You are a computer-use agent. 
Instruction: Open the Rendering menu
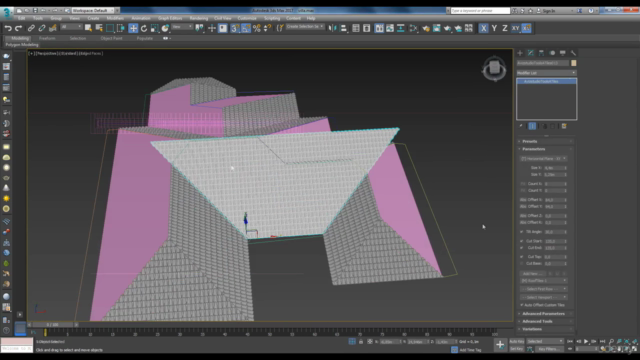199,18
